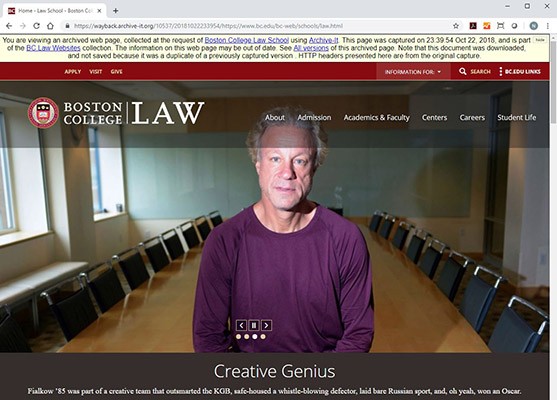Expand the Information For dropdown
This screenshot has height=400, width=557.
coord(413,72)
